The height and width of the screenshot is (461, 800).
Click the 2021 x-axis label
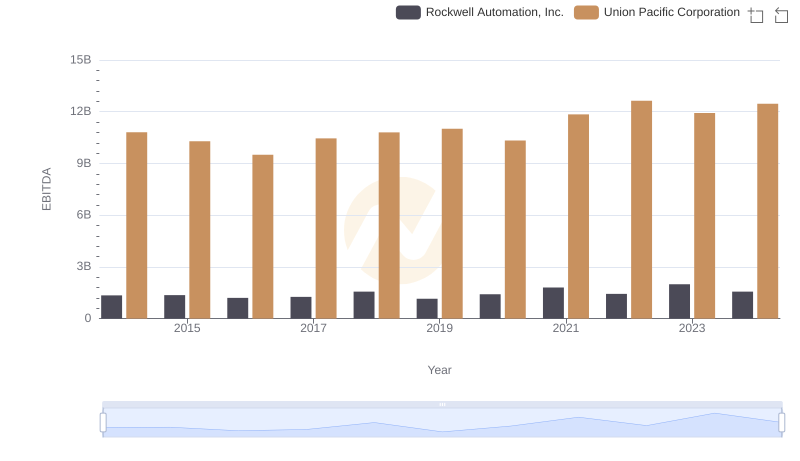[x=566, y=328]
